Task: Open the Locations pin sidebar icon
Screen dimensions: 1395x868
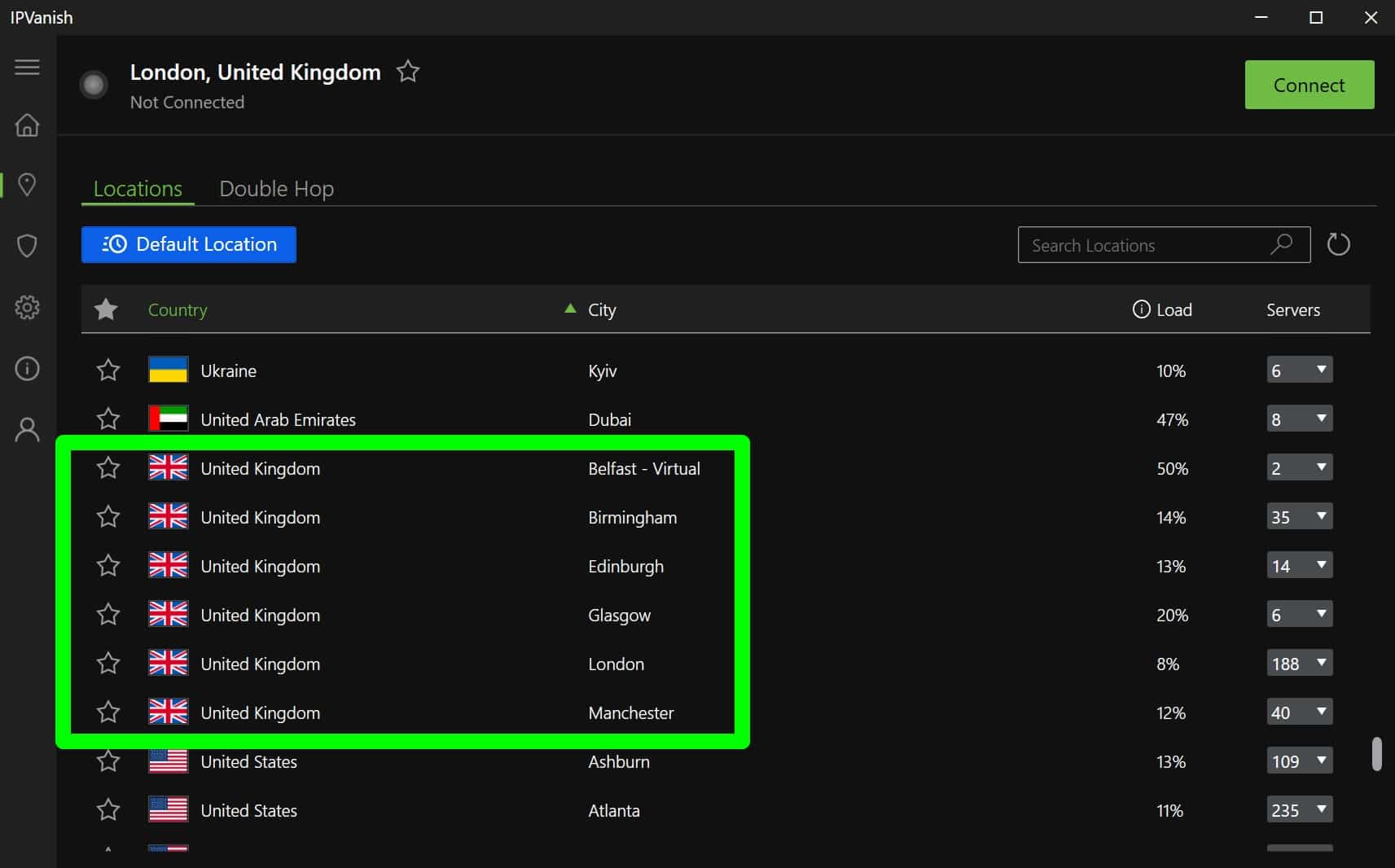Action: tap(27, 185)
